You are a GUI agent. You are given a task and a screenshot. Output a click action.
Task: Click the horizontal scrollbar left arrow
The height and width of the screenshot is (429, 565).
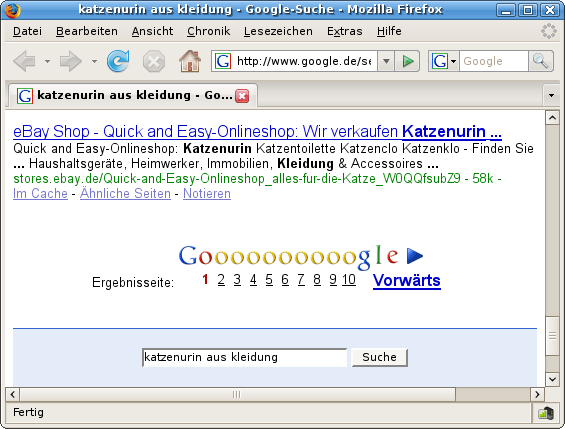coord(13,394)
